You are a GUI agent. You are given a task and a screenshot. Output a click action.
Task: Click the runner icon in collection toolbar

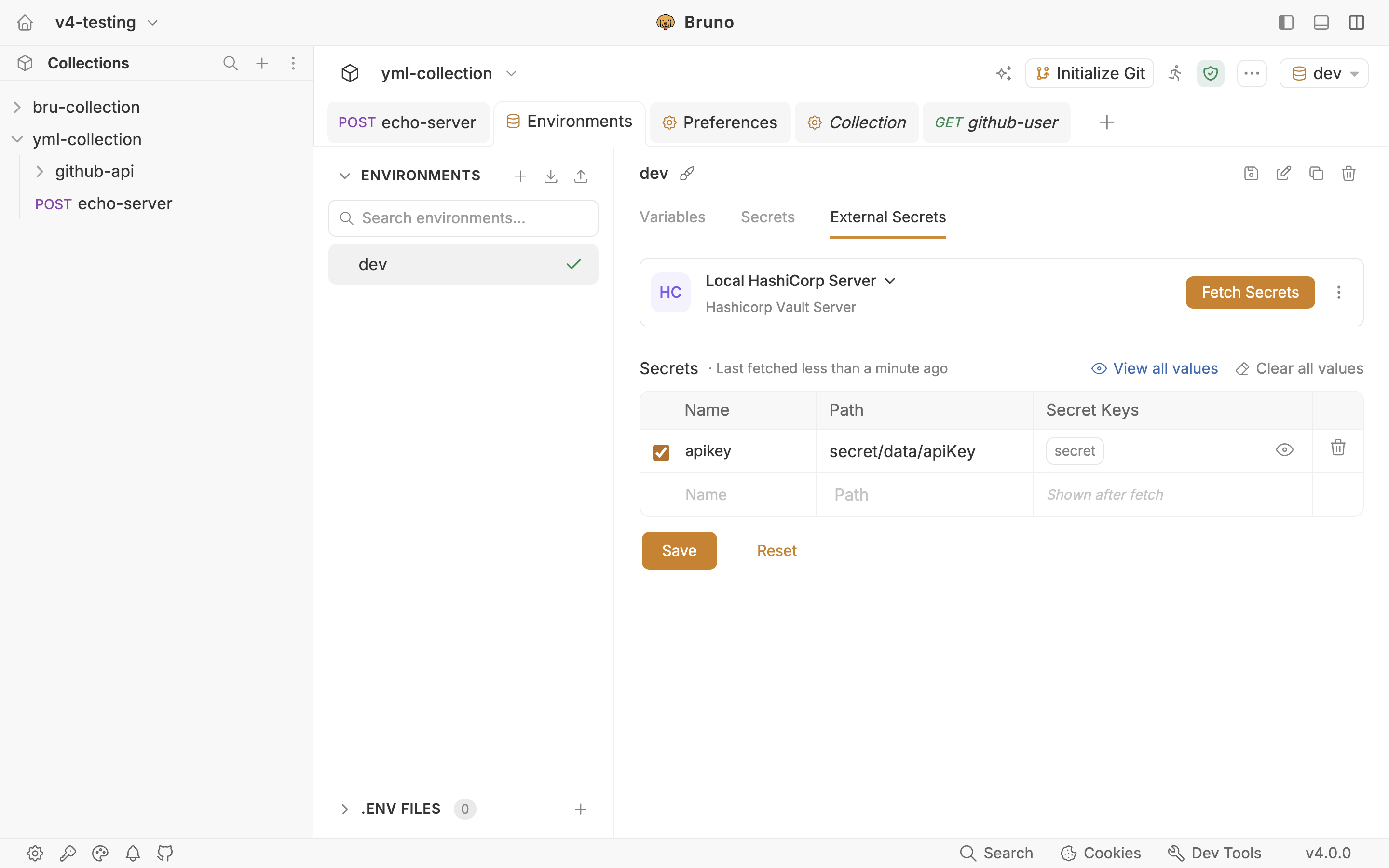click(1175, 73)
